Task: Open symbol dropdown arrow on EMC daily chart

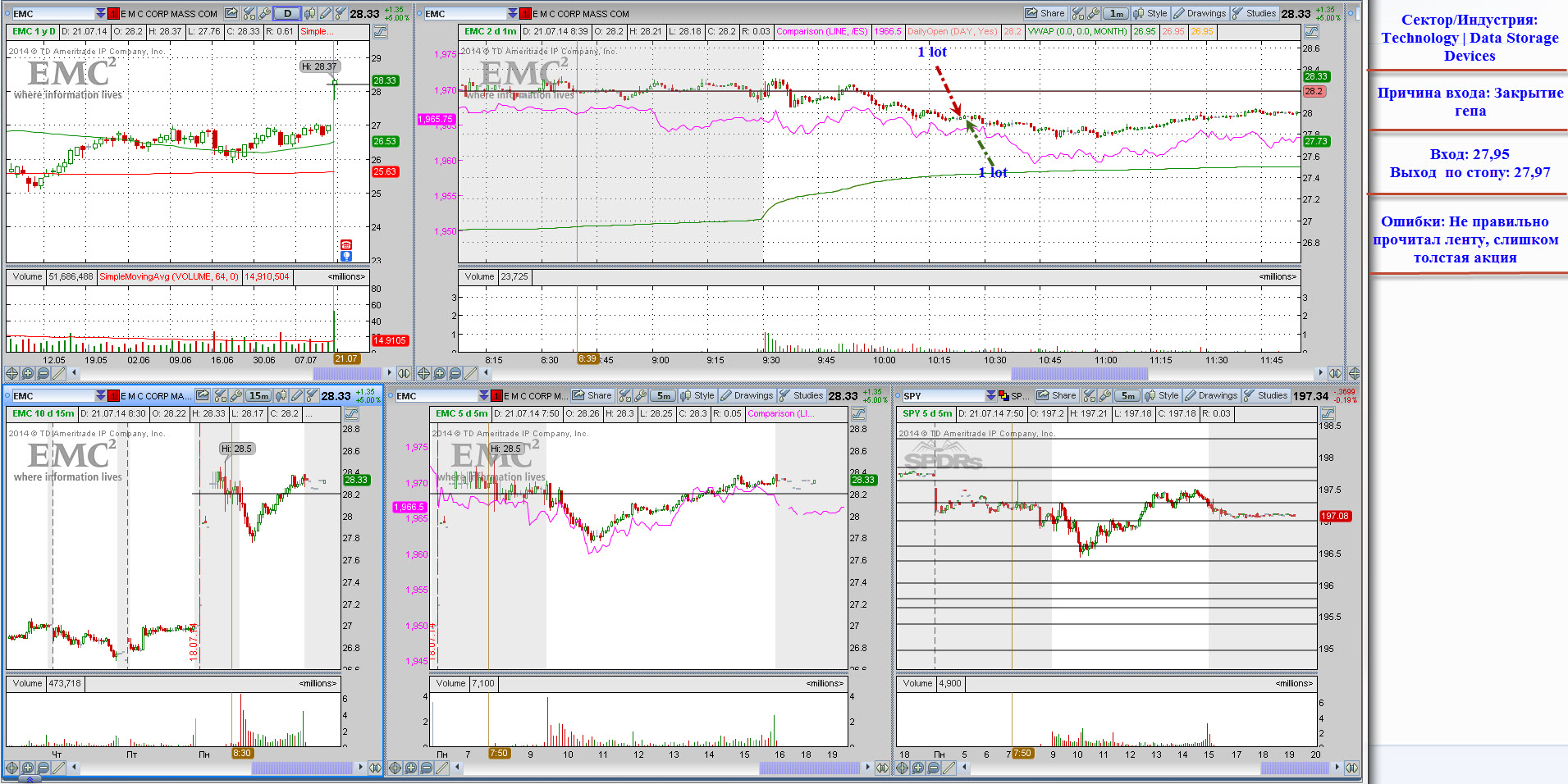Action: pos(100,13)
